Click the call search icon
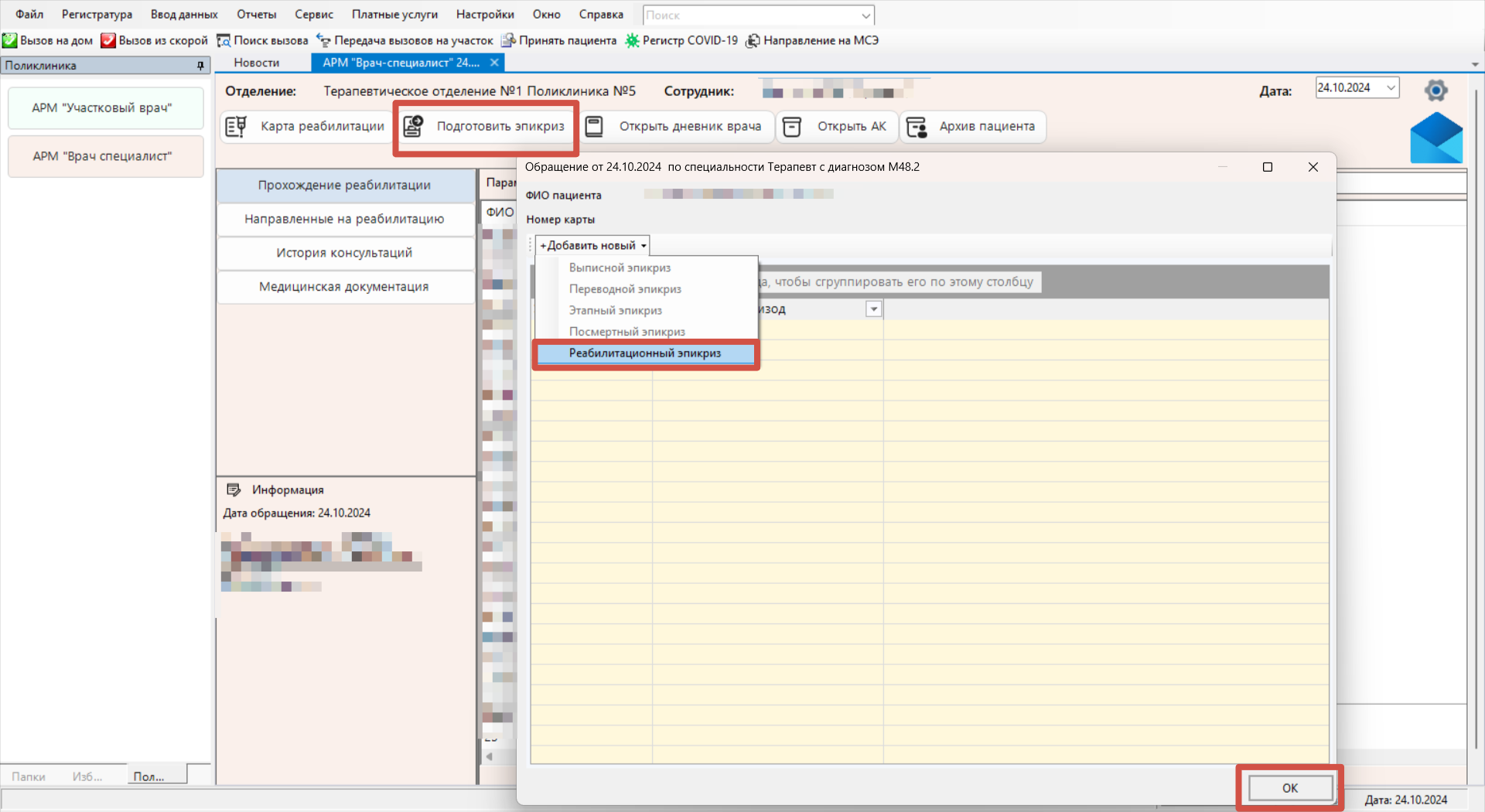Viewport: 1485px width, 812px height. pyautogui.click(x=224, y=40)
